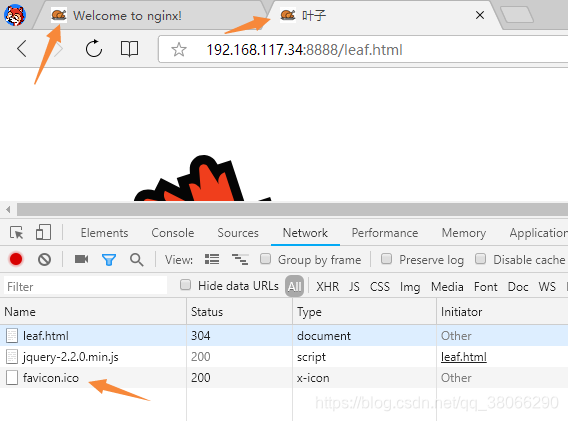Click the favicon.ico file icon
Viewport: 568px width, 421px height.
[x=12, y=378]
